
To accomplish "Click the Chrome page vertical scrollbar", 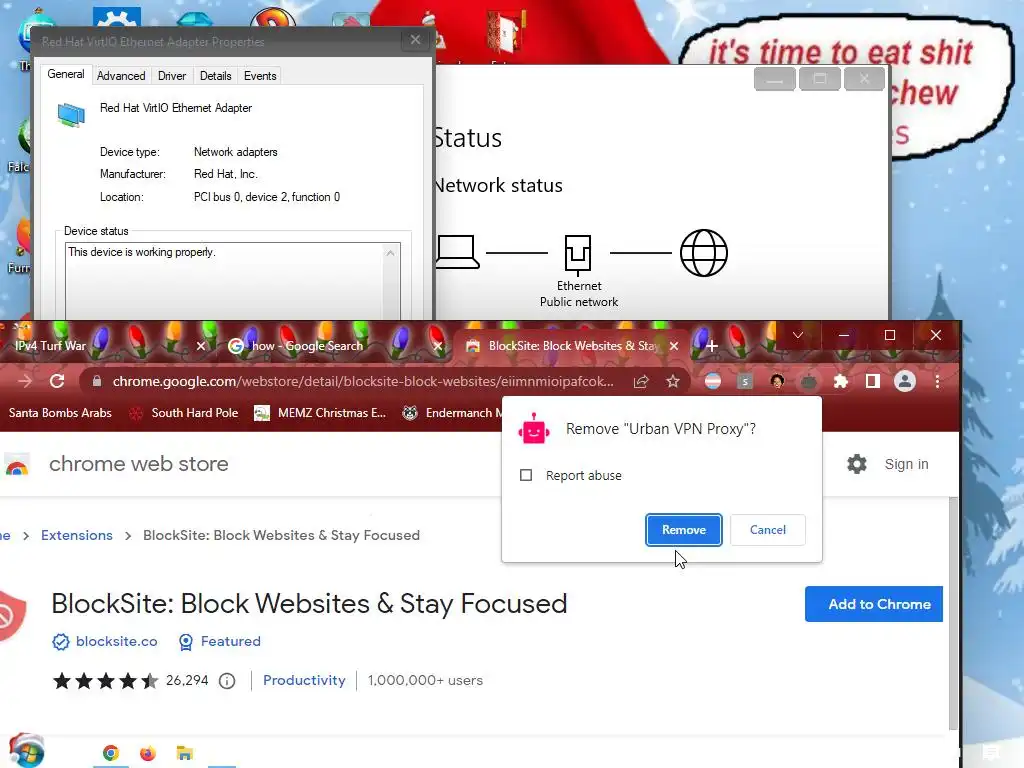I will pos(953,614).
